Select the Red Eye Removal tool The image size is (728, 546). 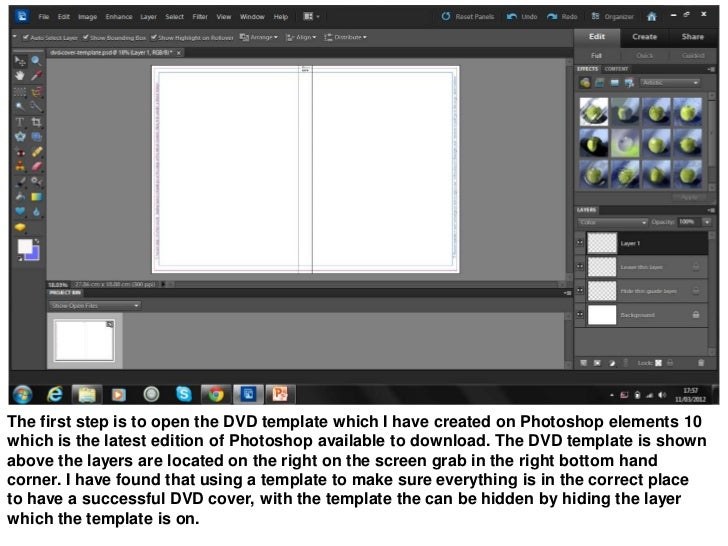[x=20, y=152]
